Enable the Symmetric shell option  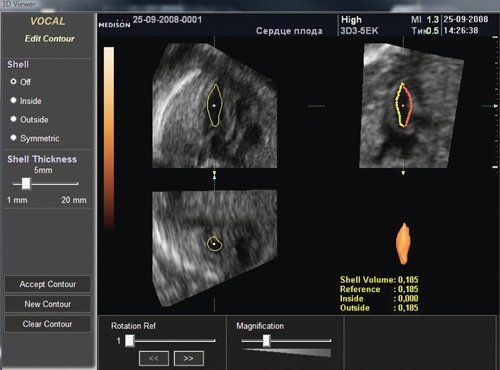(13, 138)
